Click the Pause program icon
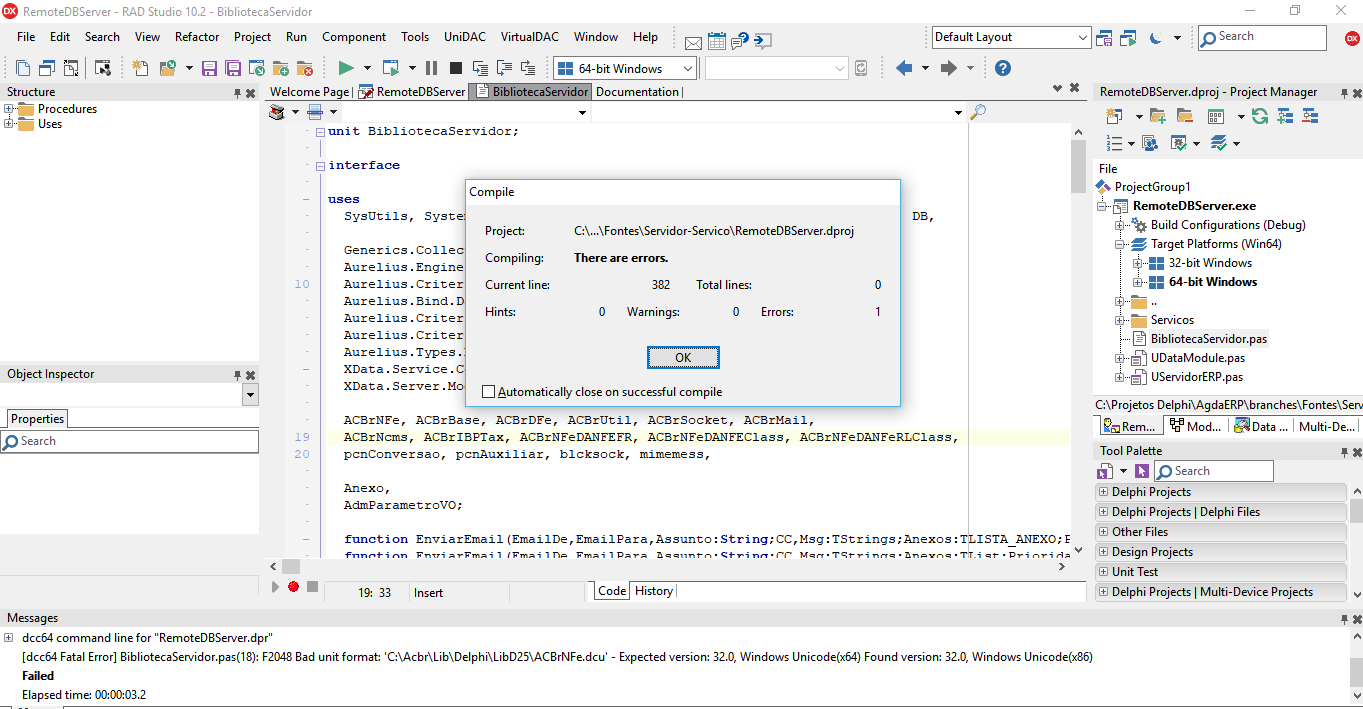 point(431,68)
